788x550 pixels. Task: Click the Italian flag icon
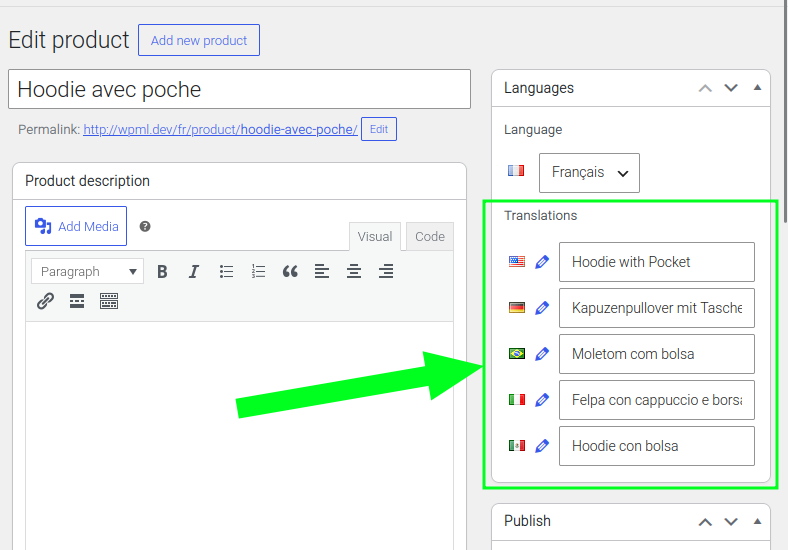(517, 400)
